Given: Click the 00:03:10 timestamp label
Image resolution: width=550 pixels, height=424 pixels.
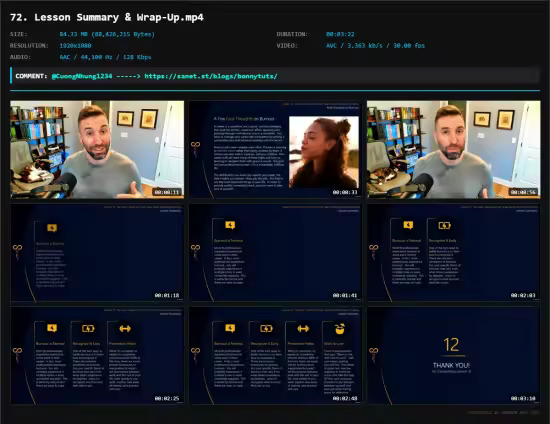Looking at the screenshot, I should point(523,398).
